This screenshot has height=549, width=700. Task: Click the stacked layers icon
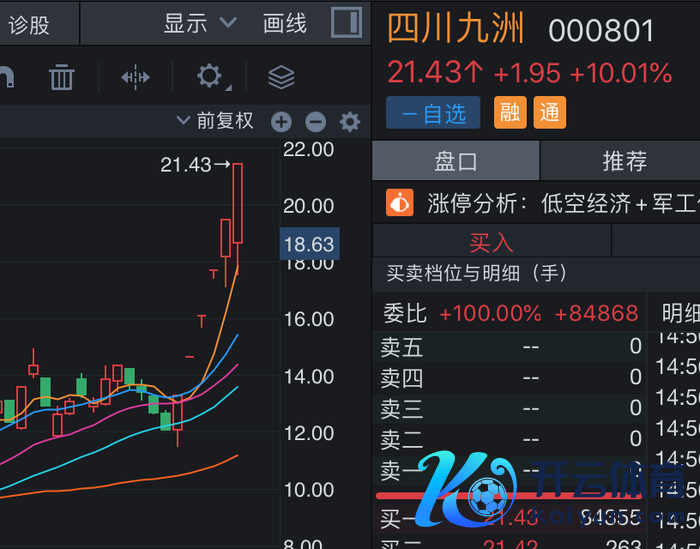281,77
